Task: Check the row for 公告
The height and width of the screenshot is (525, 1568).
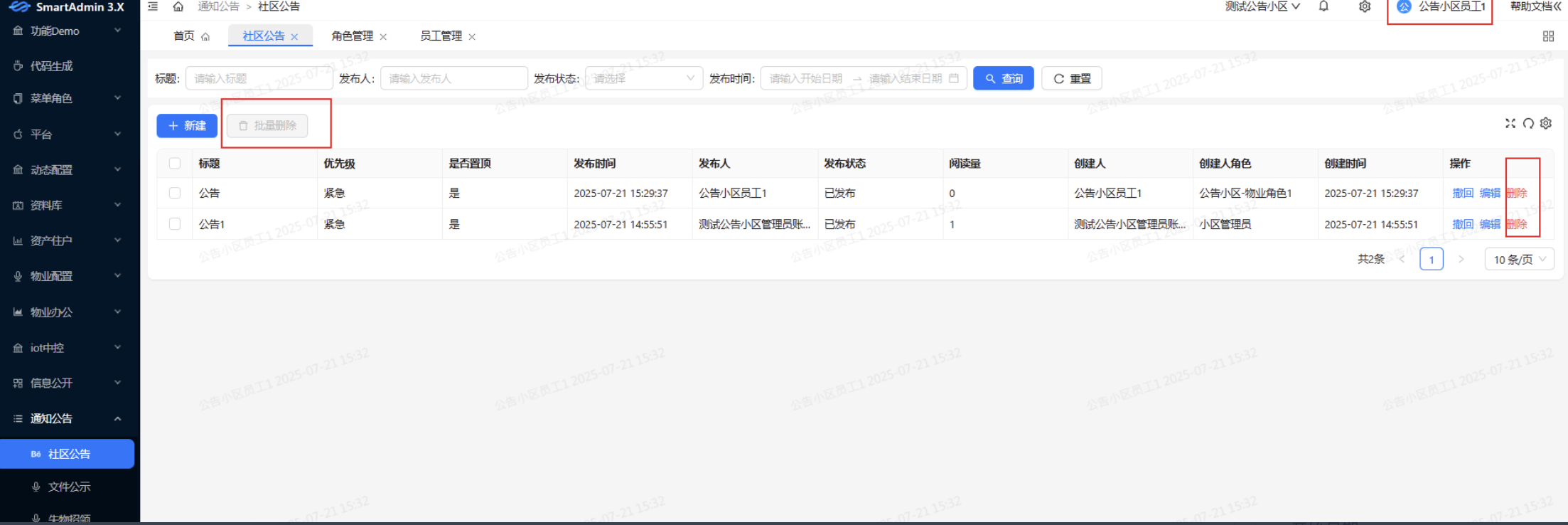Action: pos(175,193)
